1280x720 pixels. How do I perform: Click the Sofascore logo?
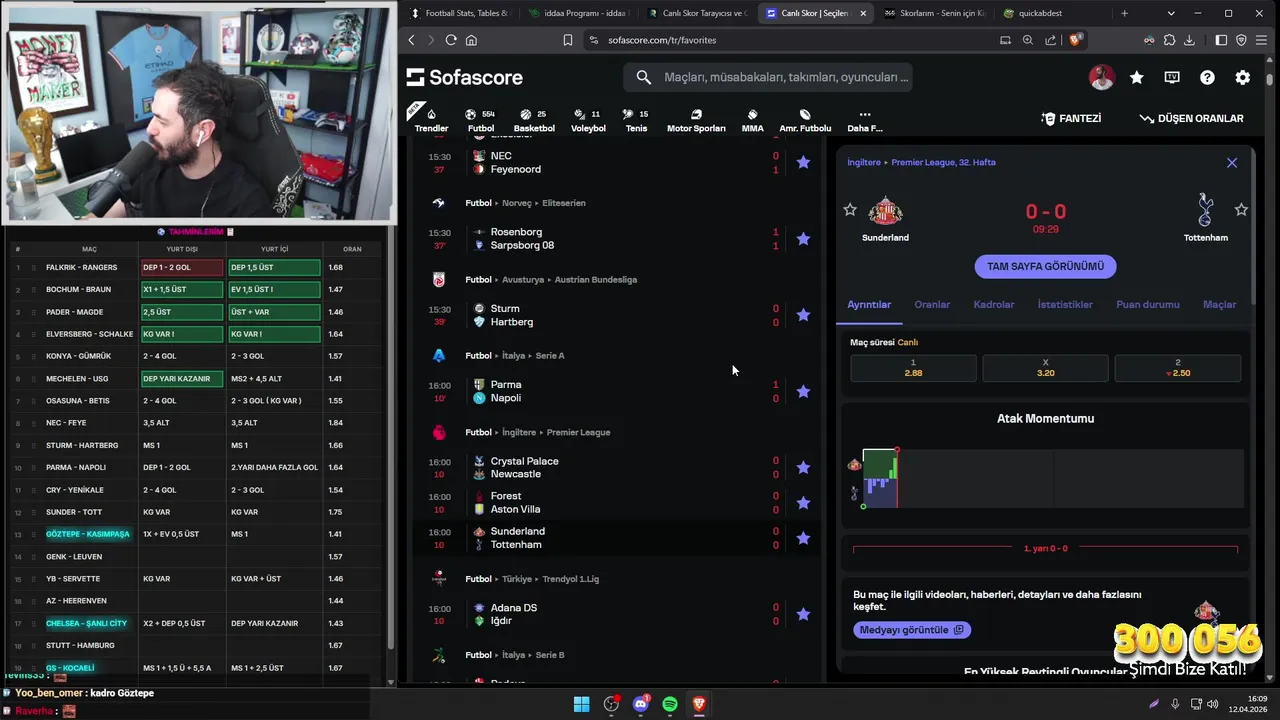[465, 77]
